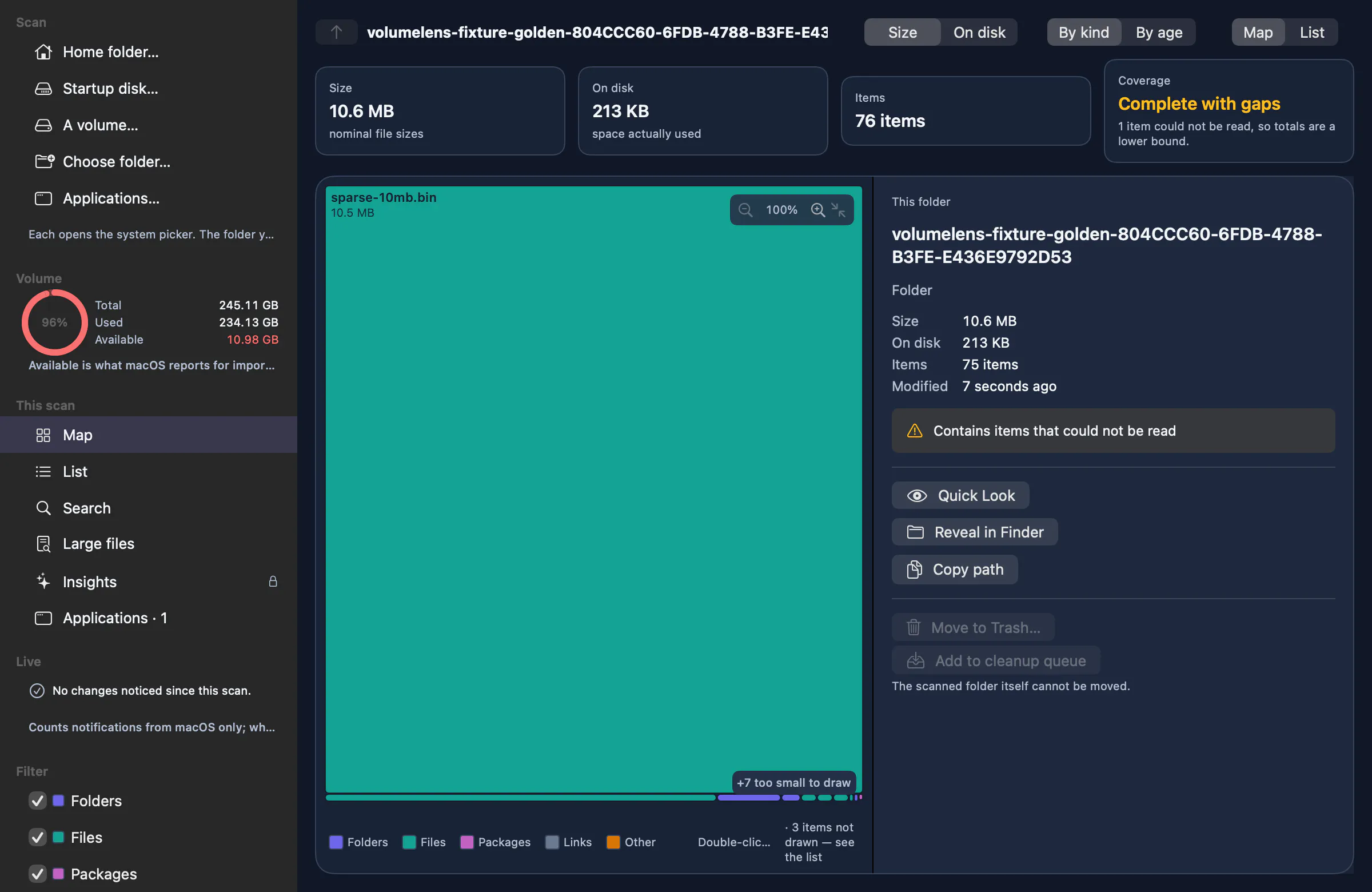Screen dimensions: 1372x892
Task: Click the 100% zoom level text
Action: point(781,210)
